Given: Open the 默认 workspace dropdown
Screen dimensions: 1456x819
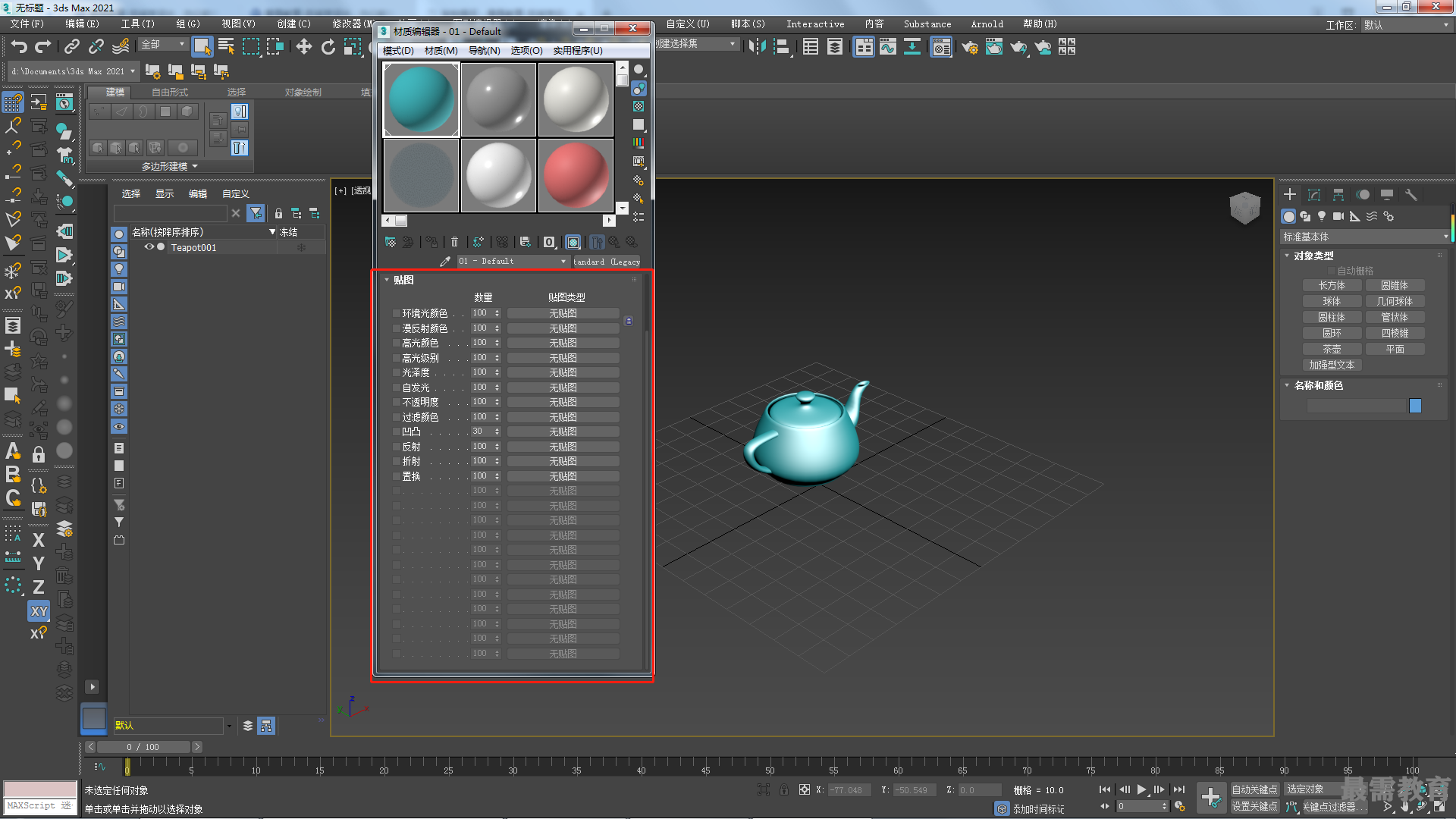Looking at the screenshot, I should (x=1406, y=25).
